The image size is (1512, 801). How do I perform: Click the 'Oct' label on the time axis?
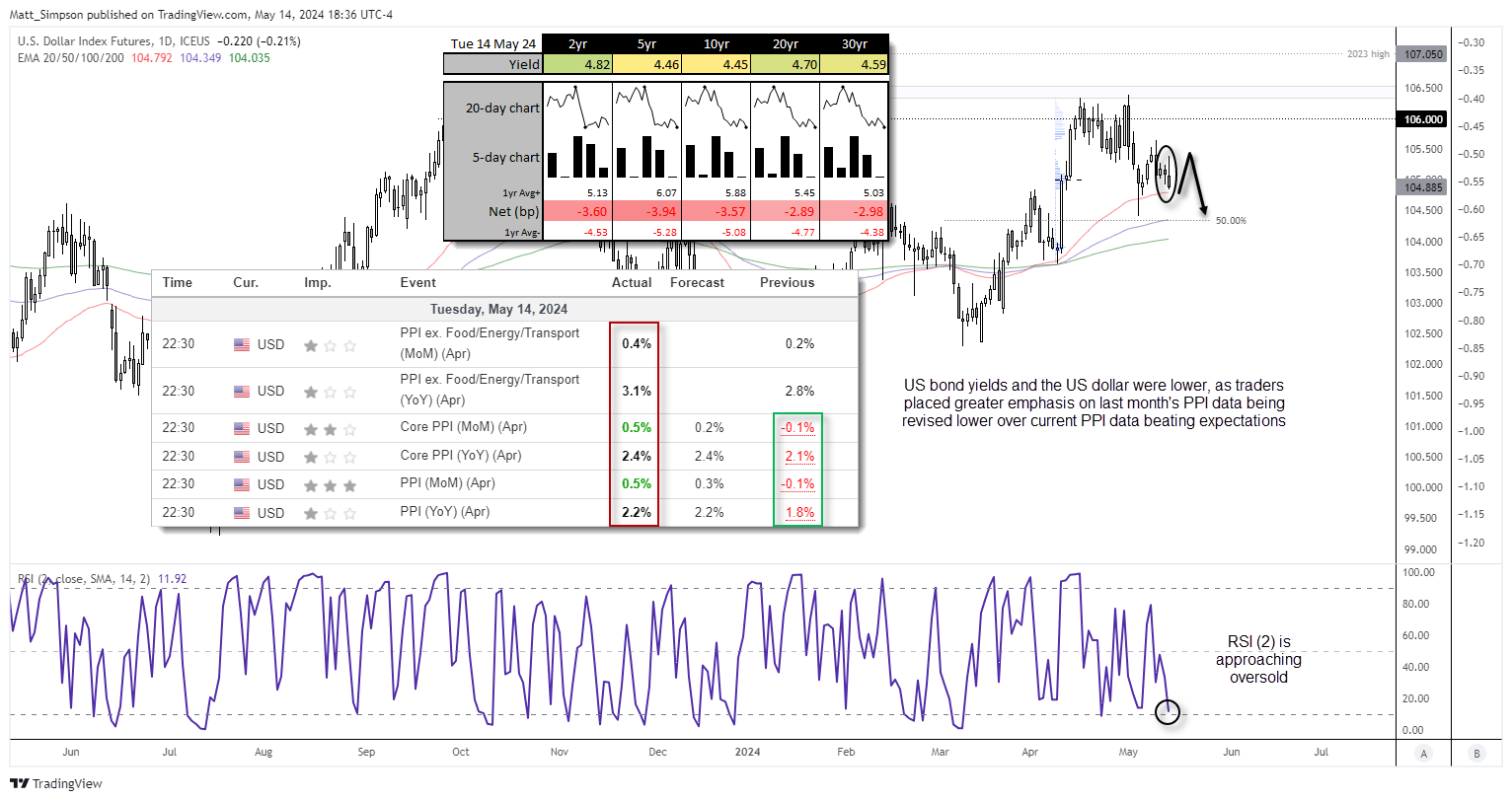[461, 752]
